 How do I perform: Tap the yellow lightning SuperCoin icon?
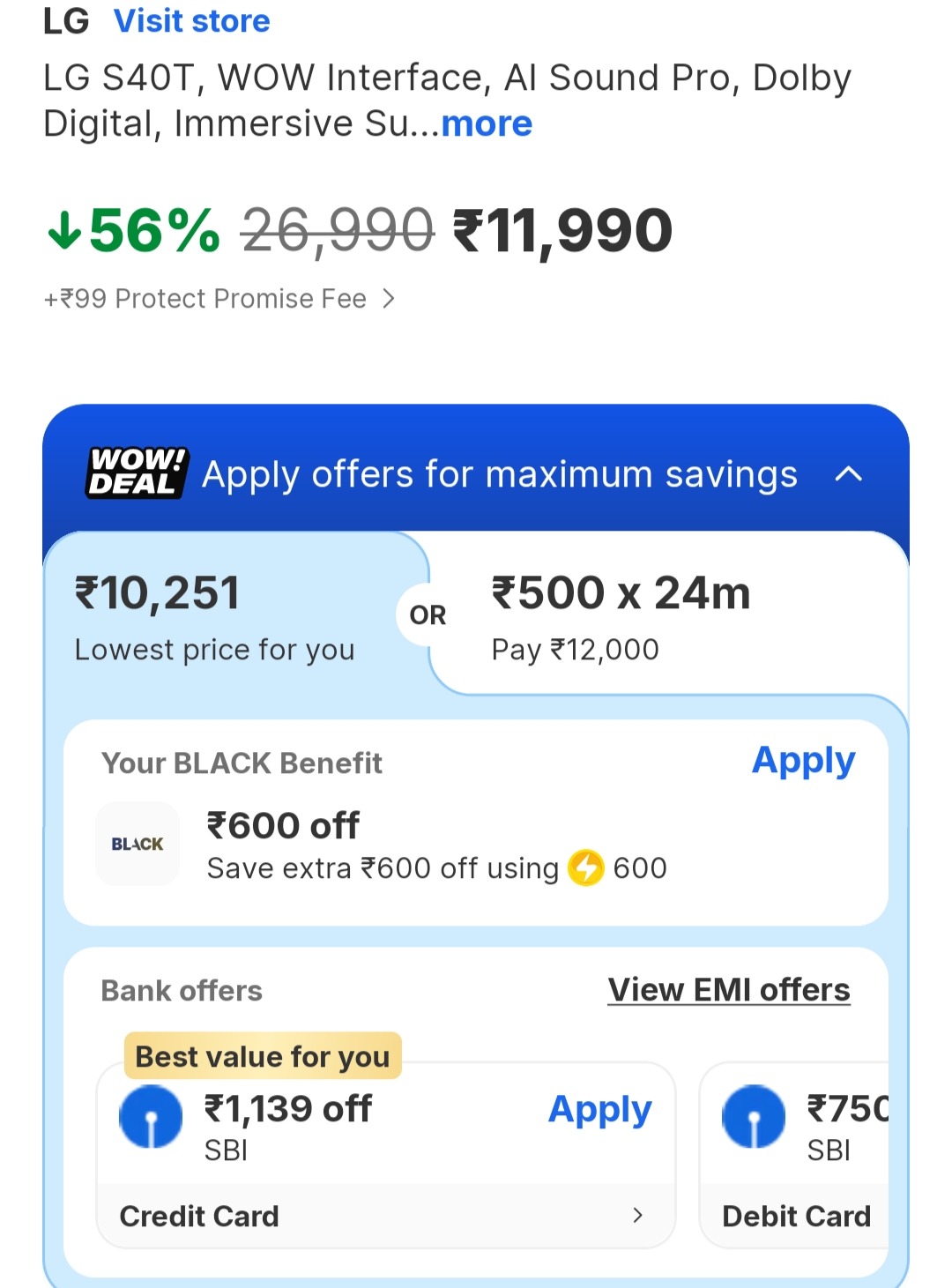pos(586,867)
